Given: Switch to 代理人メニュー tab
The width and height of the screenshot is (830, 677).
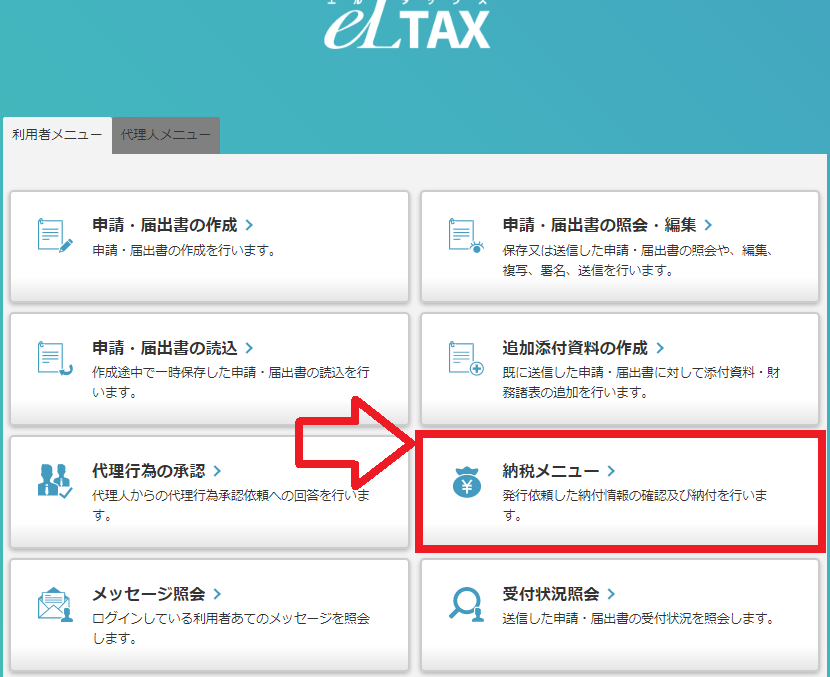Looking at the screenshot, I should click(166, 135).
